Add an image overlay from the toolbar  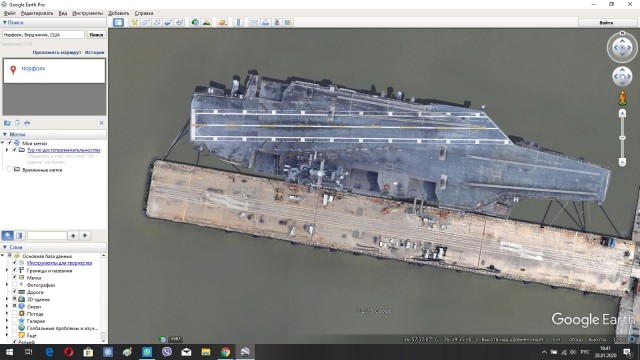pos(168,22)
